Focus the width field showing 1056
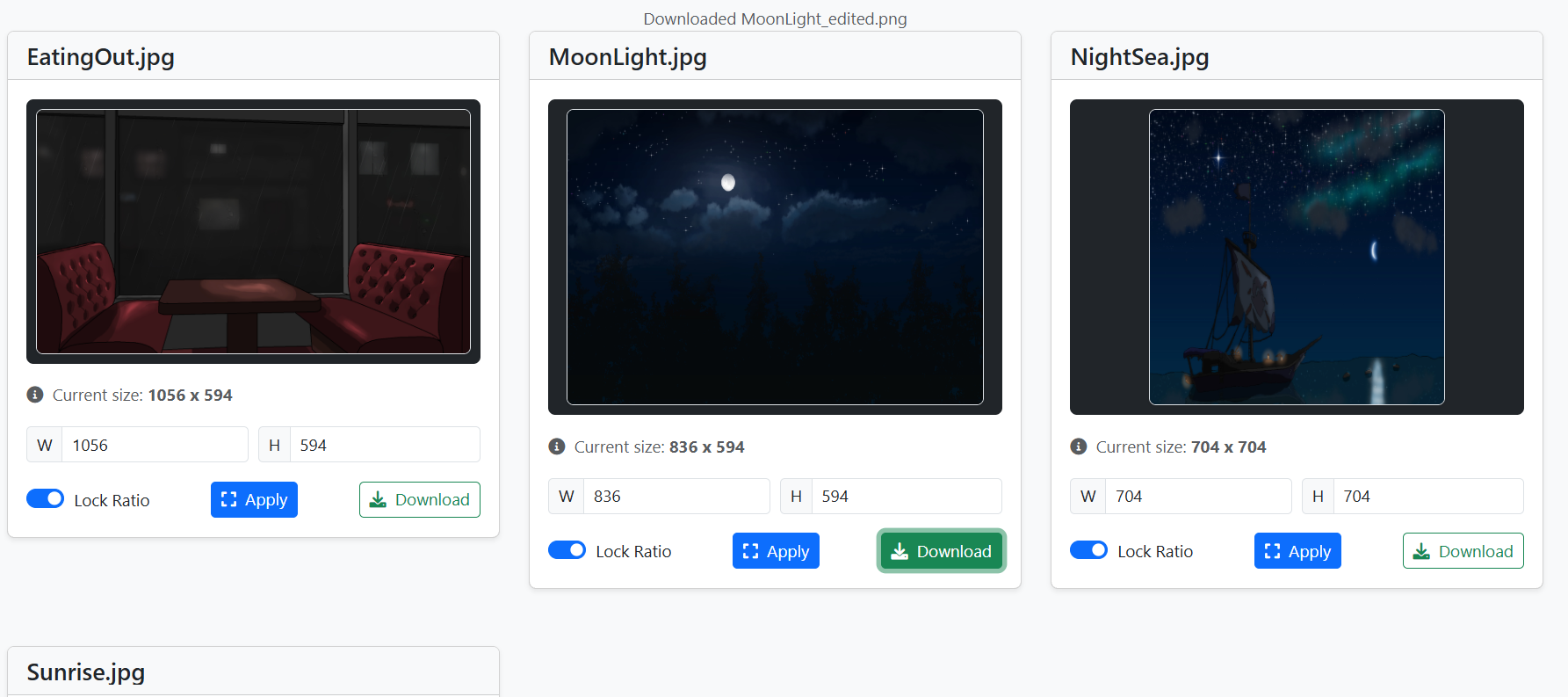This screenshot has height=697, width=1568. tap(155, 445)
